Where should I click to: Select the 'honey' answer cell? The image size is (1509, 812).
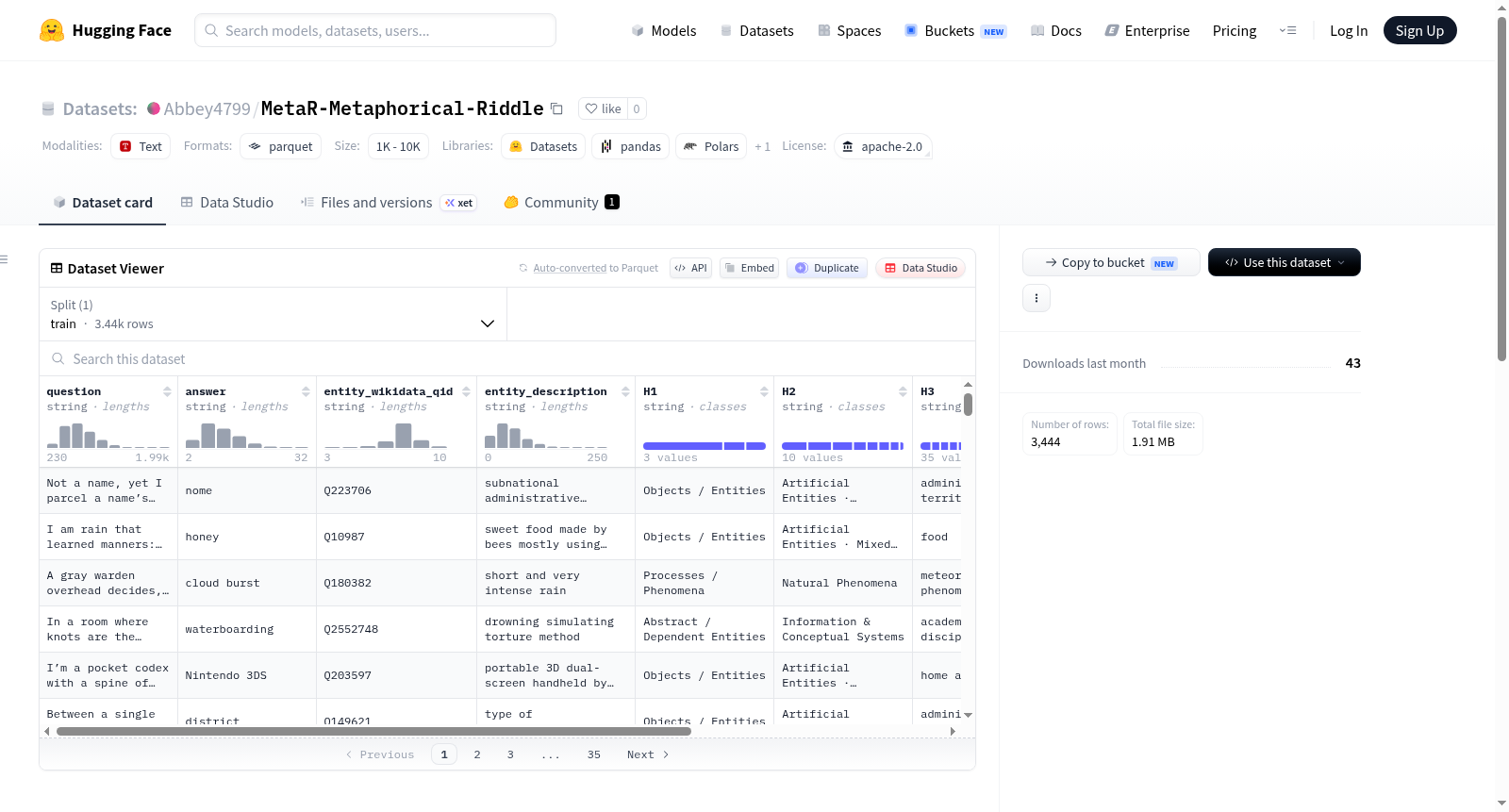(x=246, y=537)
